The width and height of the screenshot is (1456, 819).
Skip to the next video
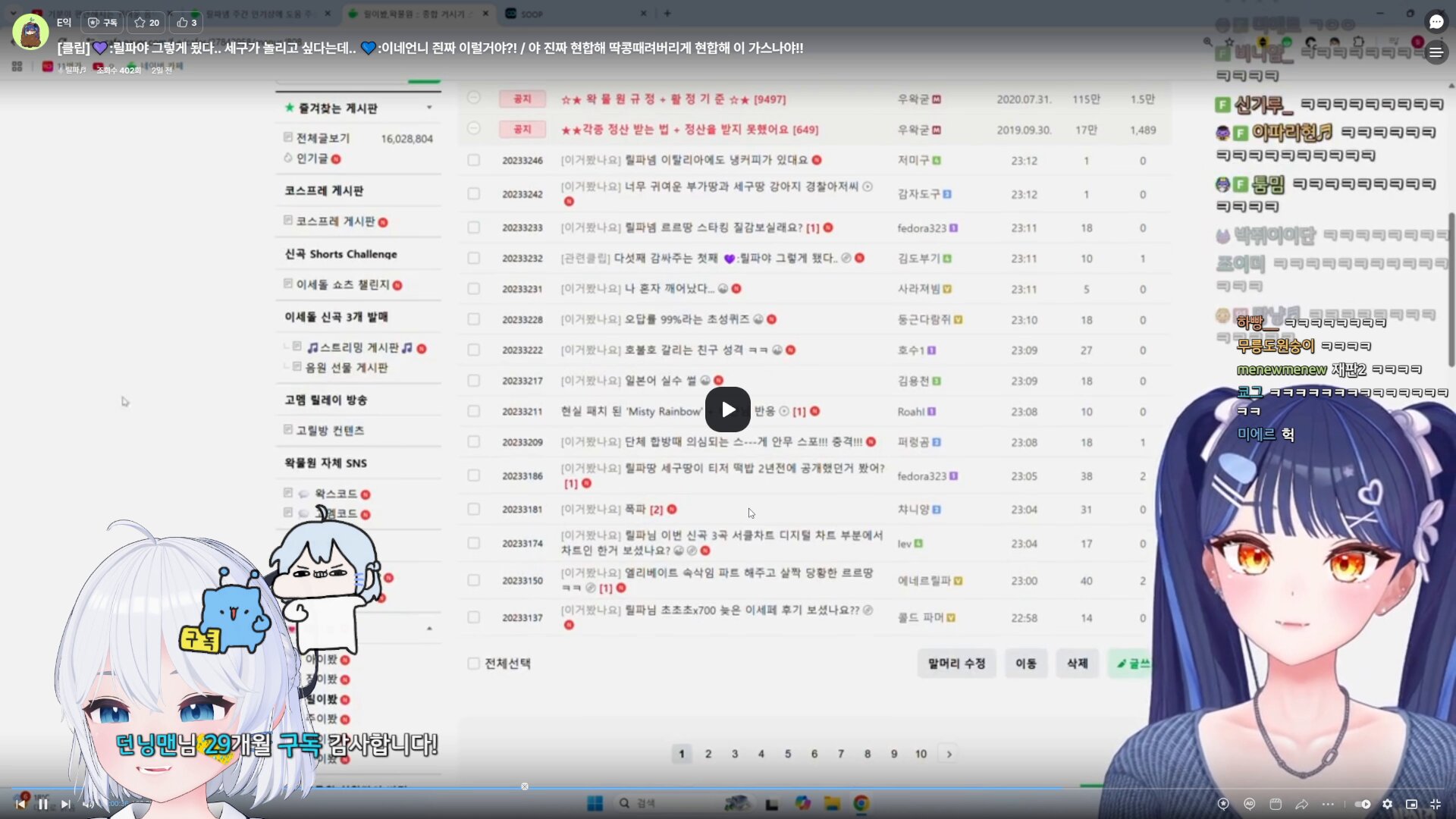coord(66,805)
